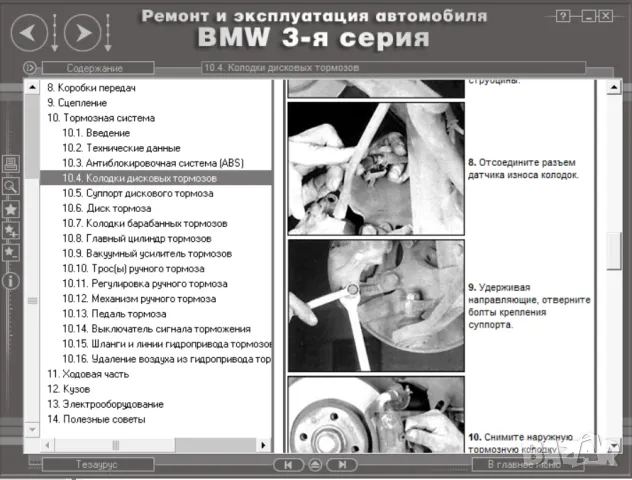
Task: Click the up-arrow button in bottom bar
Action: pos(315,465)
